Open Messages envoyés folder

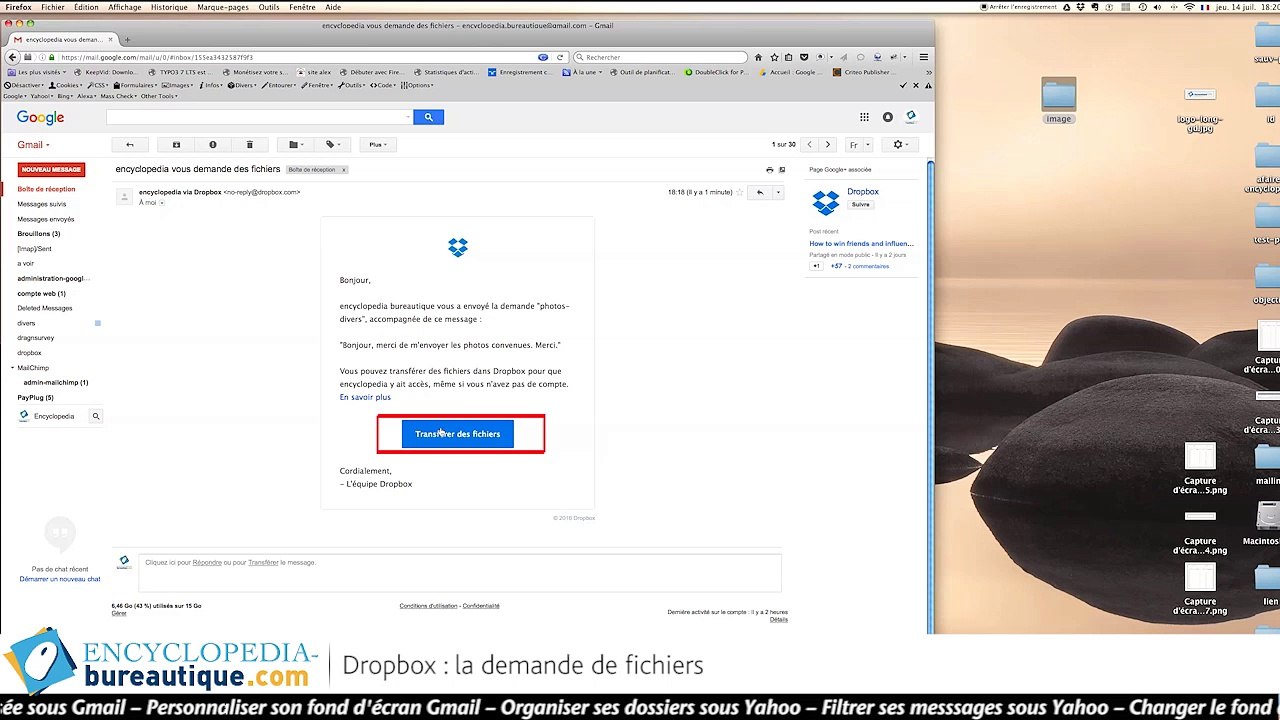point(46,219)
